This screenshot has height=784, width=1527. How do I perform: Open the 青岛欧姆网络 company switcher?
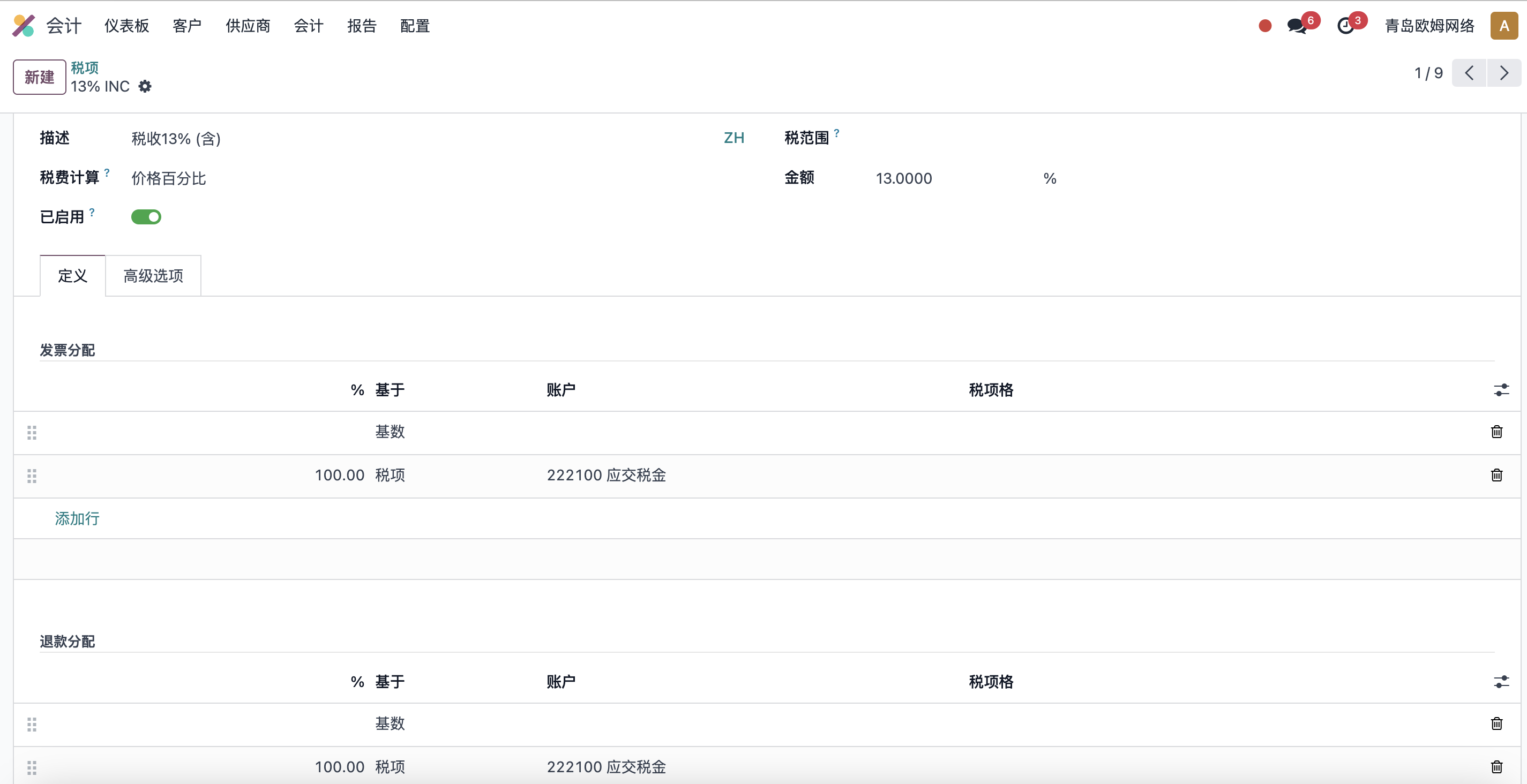pyautogui.click(x=1429, y=26)
